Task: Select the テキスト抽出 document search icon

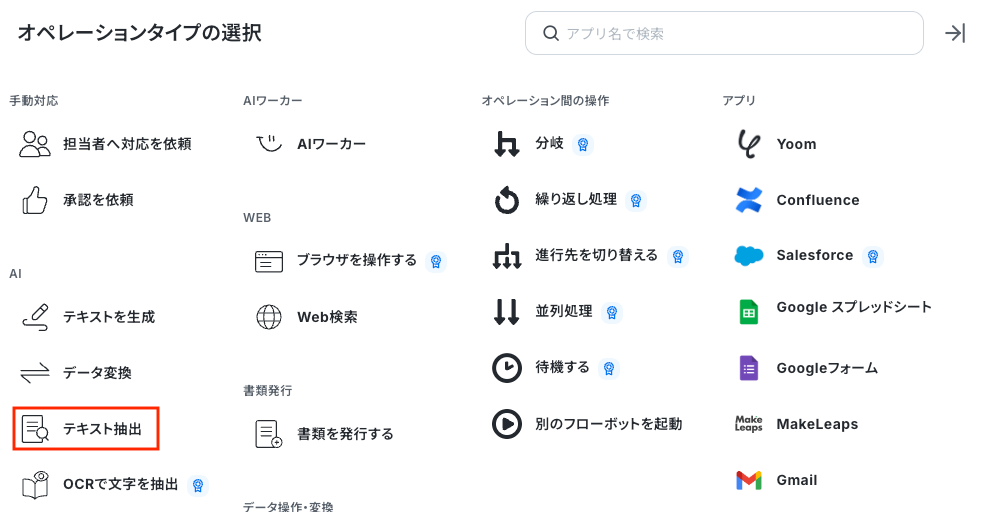Action: click(x=35, y=429)
